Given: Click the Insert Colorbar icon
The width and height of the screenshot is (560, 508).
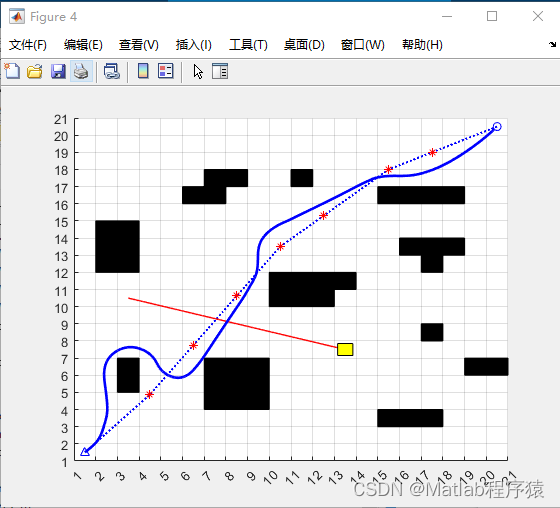Looking at the screenshot, I should (x=143, y=71).
